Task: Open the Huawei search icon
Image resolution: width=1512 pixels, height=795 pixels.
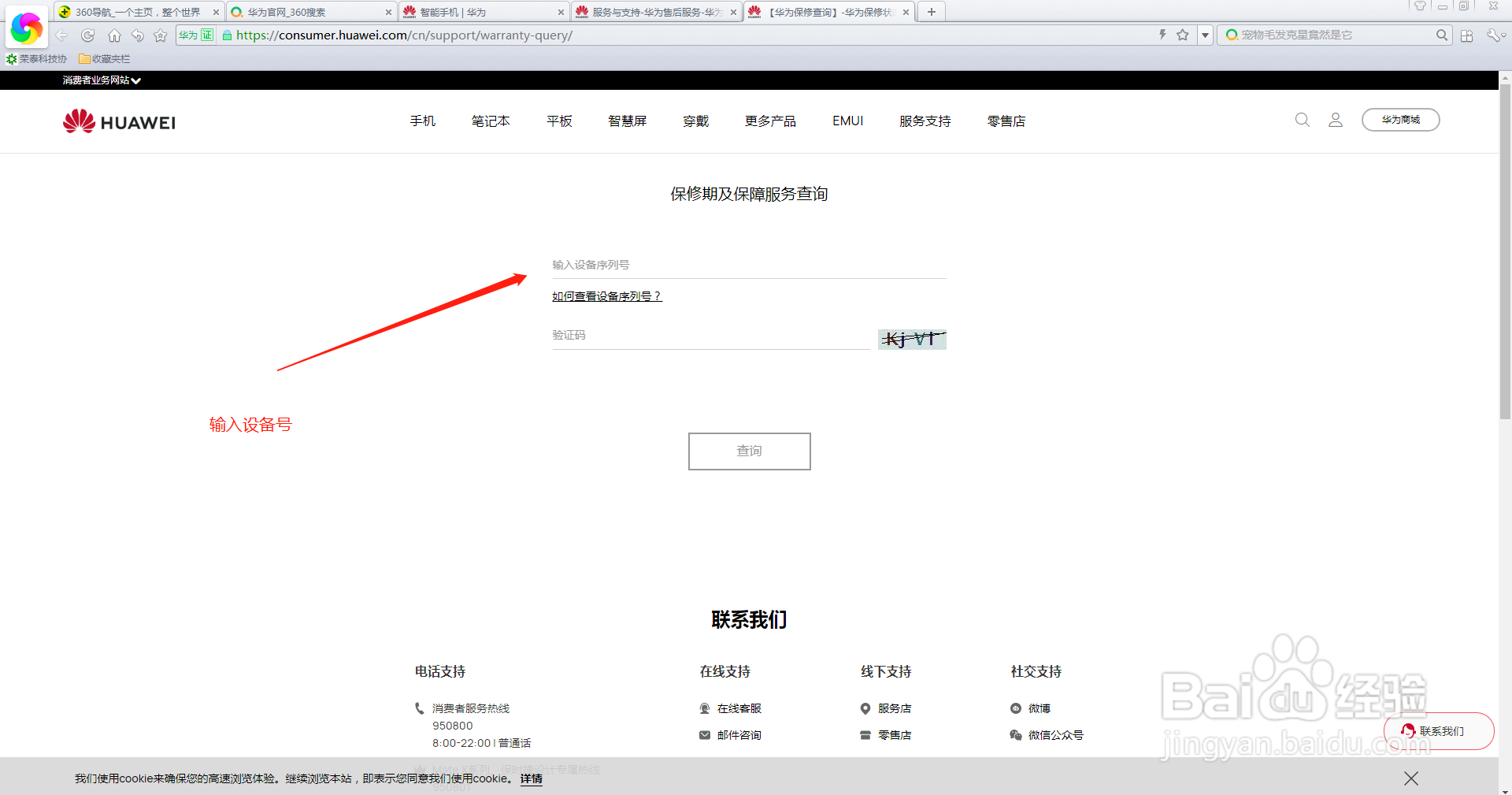Action: click(x=1302, y=121)
